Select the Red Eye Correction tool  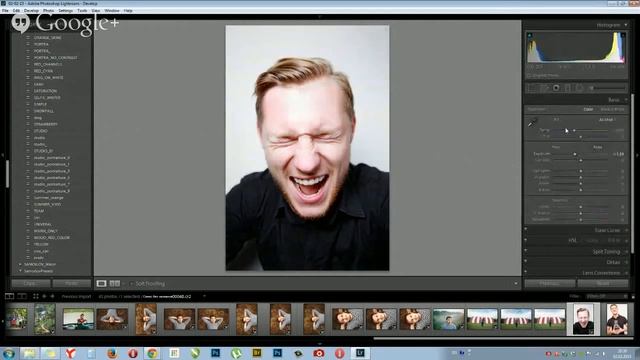tap(556, 88)
